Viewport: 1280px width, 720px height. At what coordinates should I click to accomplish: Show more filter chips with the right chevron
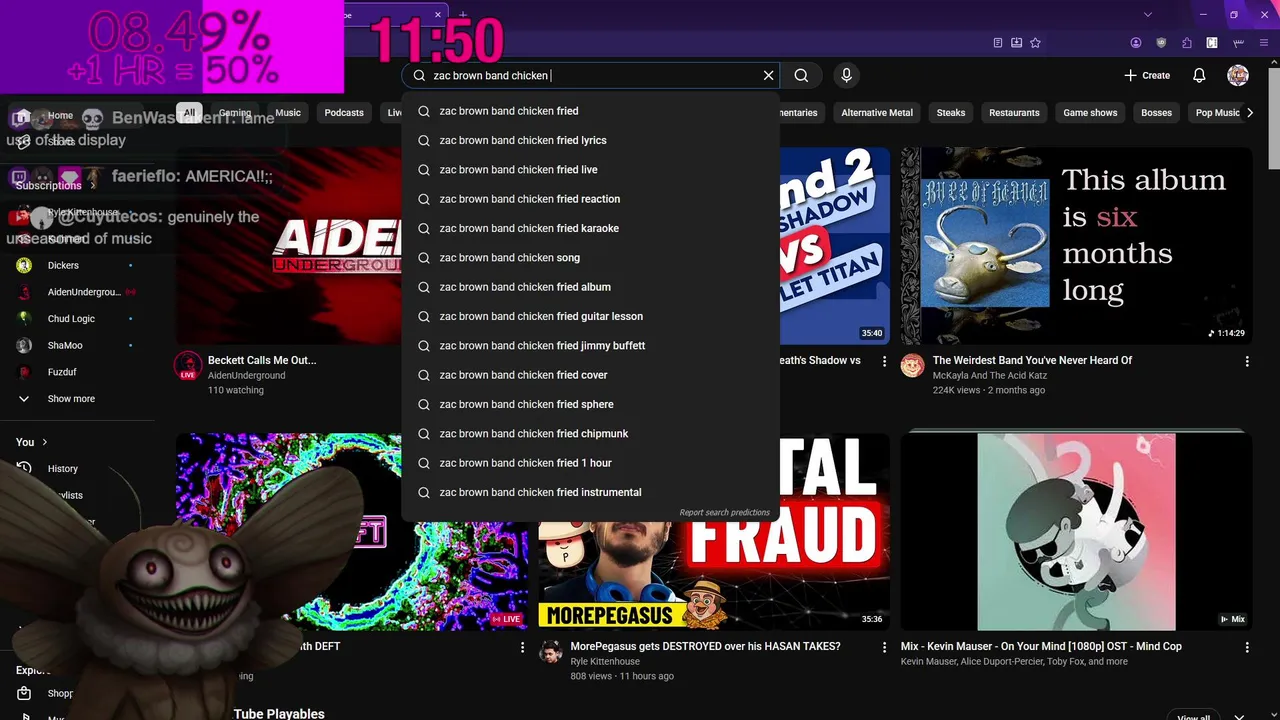pyautogui.click(x=1250, y=113)
